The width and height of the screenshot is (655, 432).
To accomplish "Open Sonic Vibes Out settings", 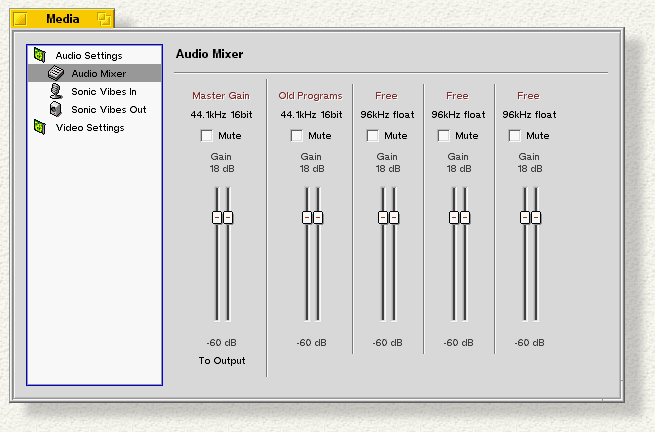I will [x=108, y=109].
